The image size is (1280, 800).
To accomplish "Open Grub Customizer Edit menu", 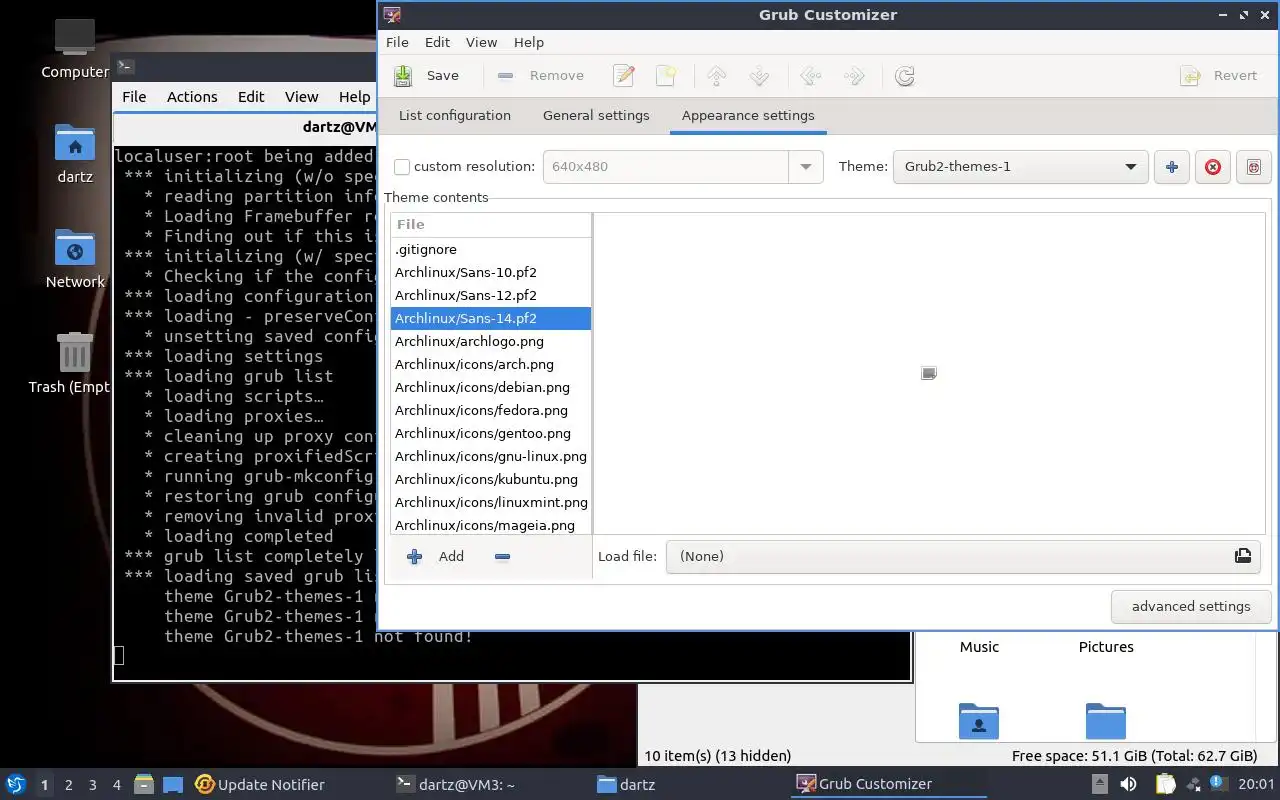I will [437, 42].
